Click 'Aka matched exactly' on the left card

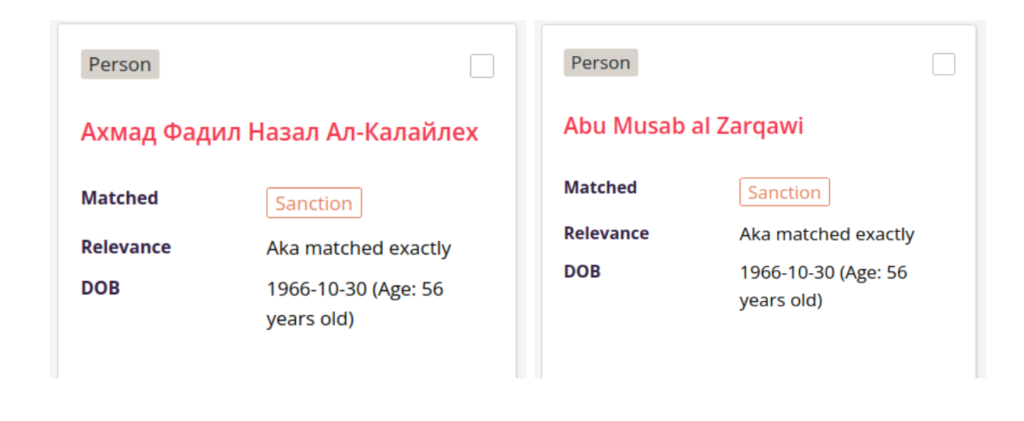[358, 248]
